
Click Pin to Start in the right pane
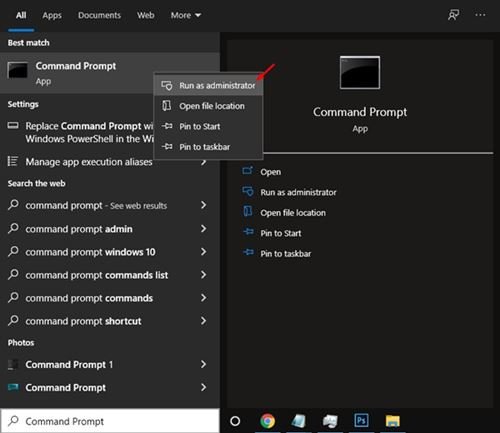(281, 233)
